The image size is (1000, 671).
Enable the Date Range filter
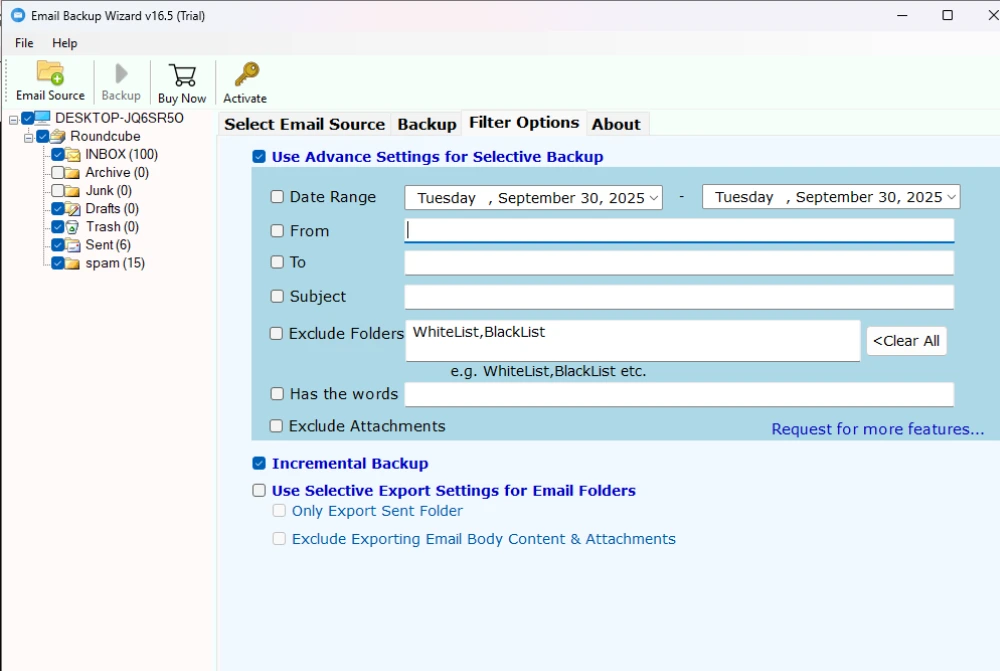(x=276, y=197)
